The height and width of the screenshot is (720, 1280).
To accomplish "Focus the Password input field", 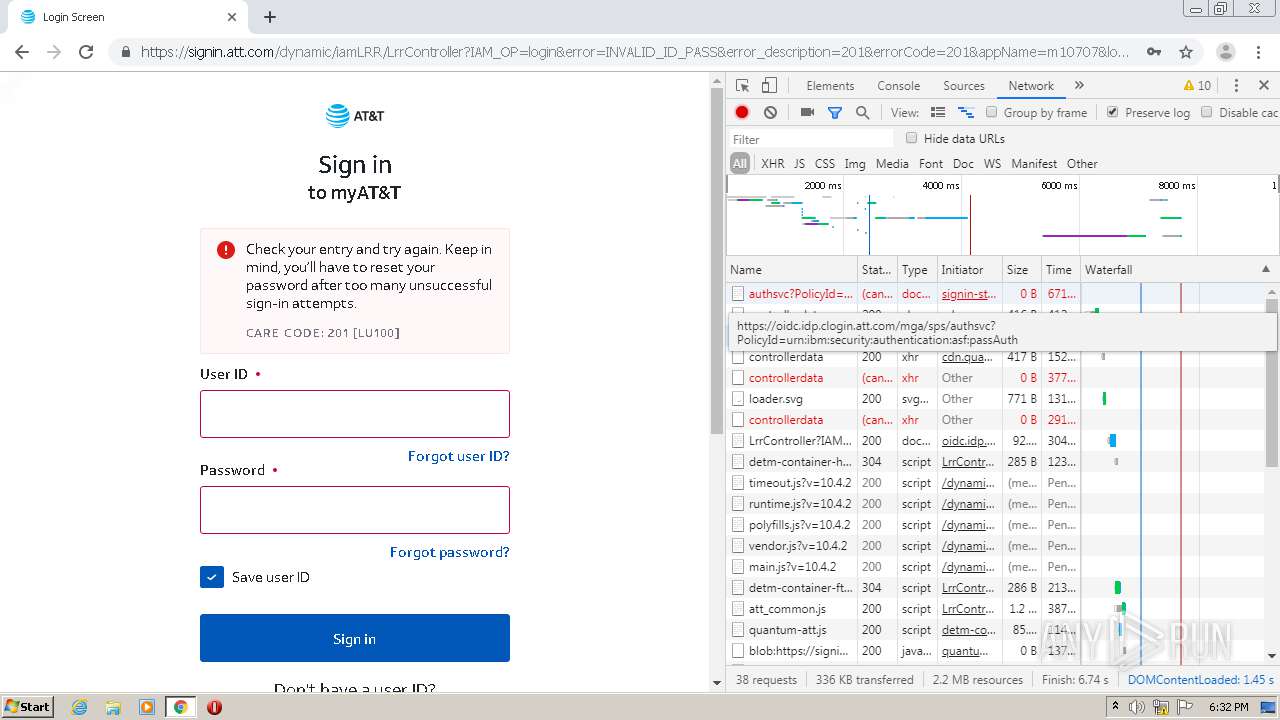I will [x=355, y=510].
